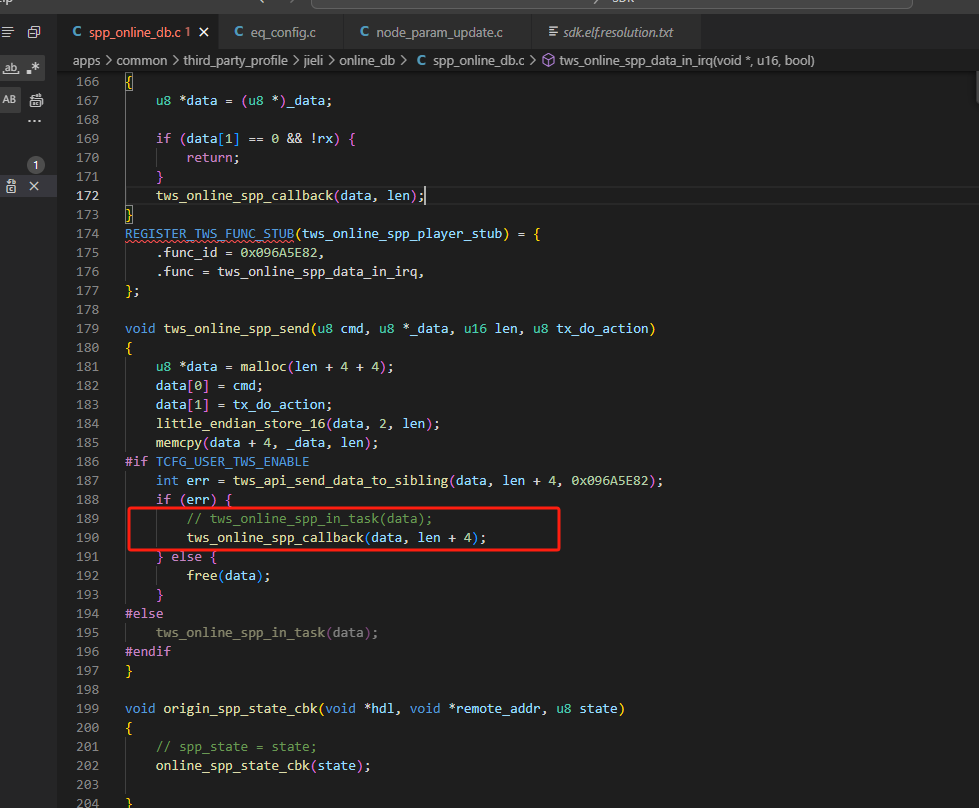
Task: Close the spp_online_db.c tab
Action: [204, 32]
